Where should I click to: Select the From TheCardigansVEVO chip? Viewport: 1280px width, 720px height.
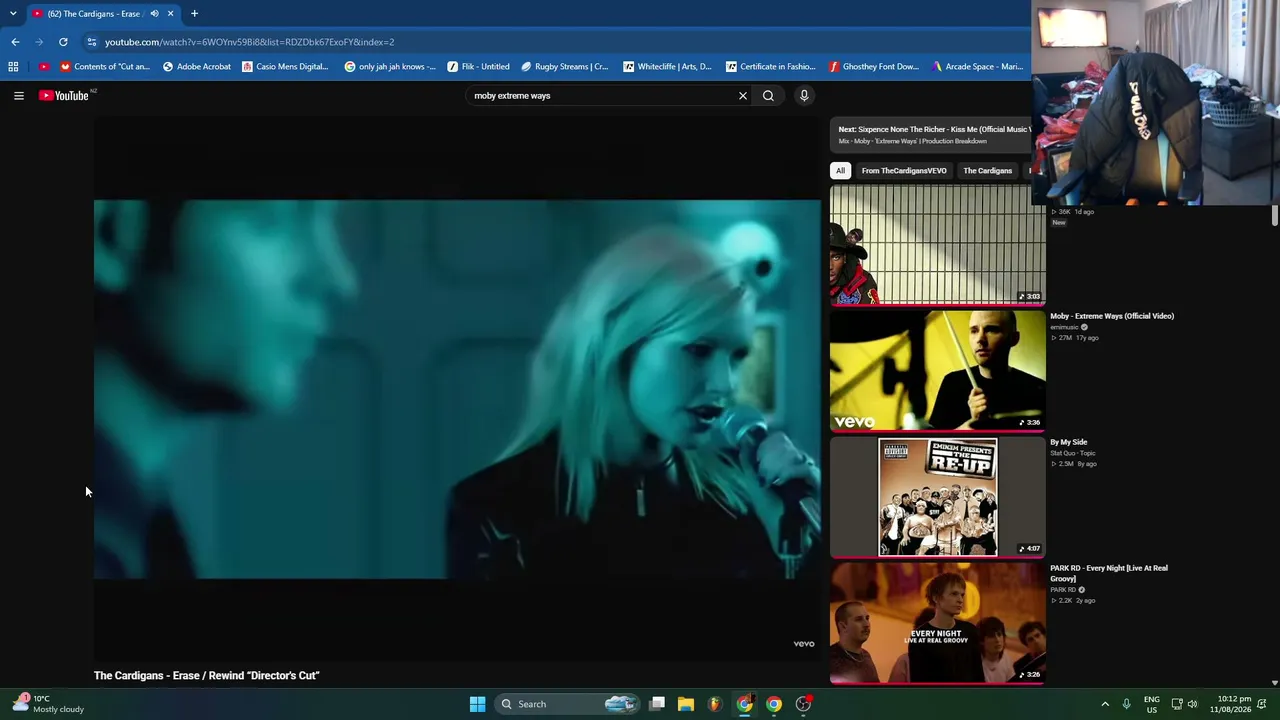click(904, 171)
